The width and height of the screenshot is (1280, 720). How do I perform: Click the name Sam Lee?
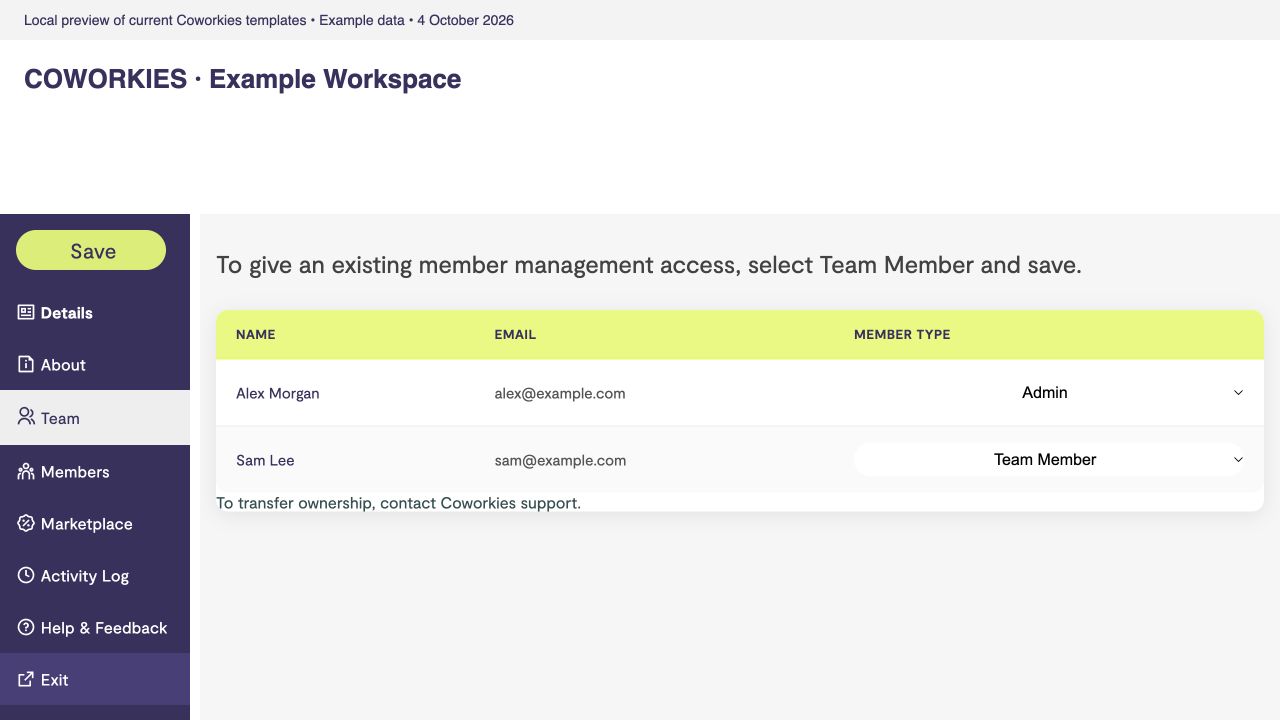pyautogui.click(x=265, y=460)
